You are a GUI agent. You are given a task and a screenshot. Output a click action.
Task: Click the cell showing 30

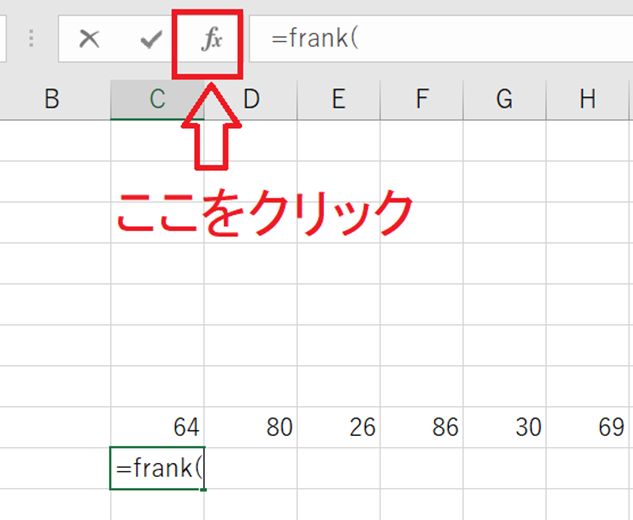[504, 428]
